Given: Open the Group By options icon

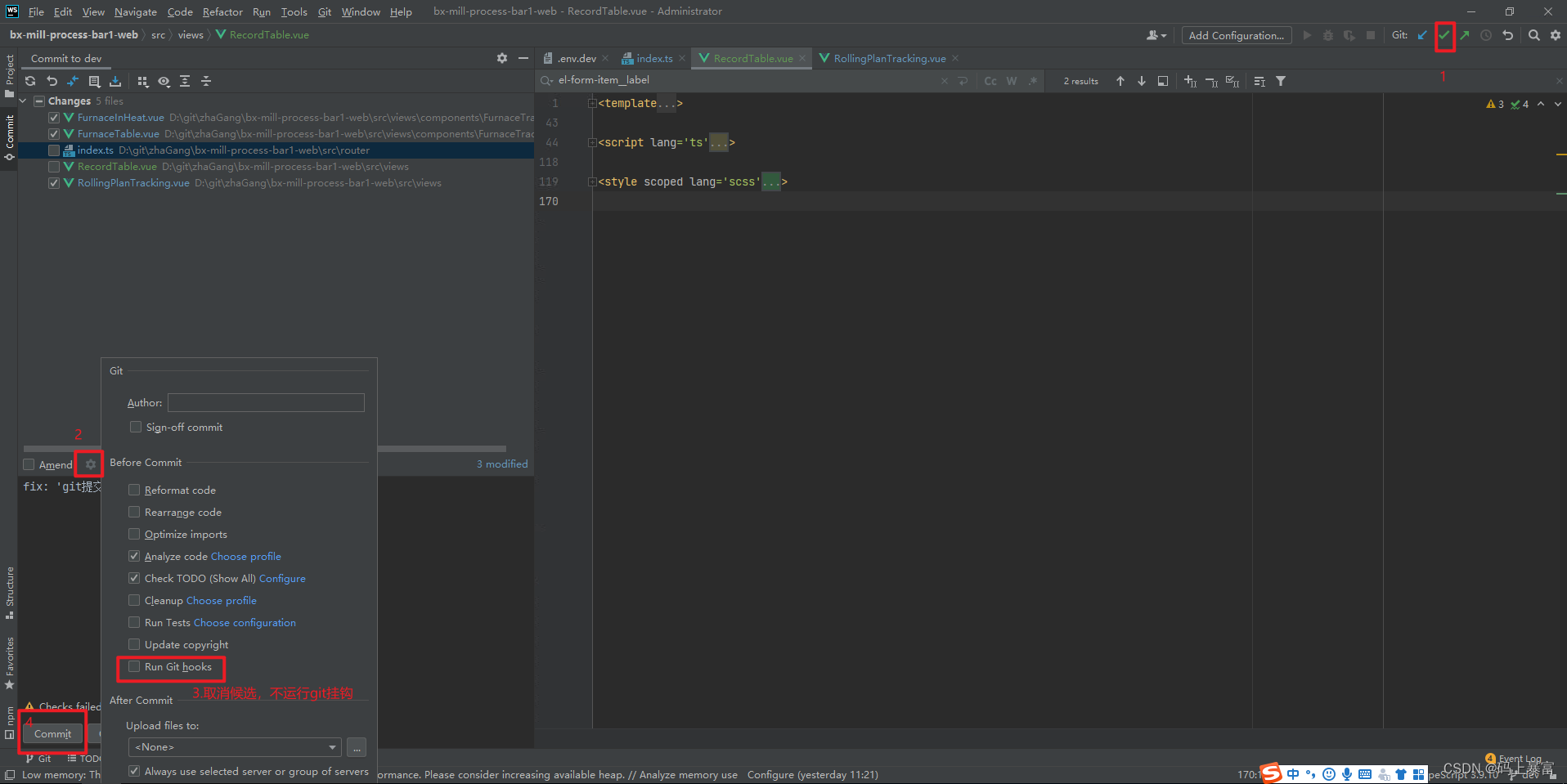Looking at the screenshot, I should point(143,81).
